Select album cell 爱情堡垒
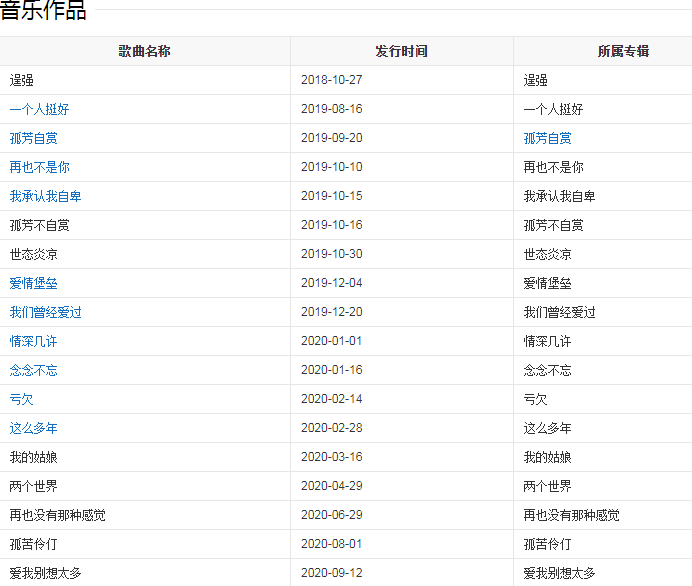The image size is (692, 586). 547,283
